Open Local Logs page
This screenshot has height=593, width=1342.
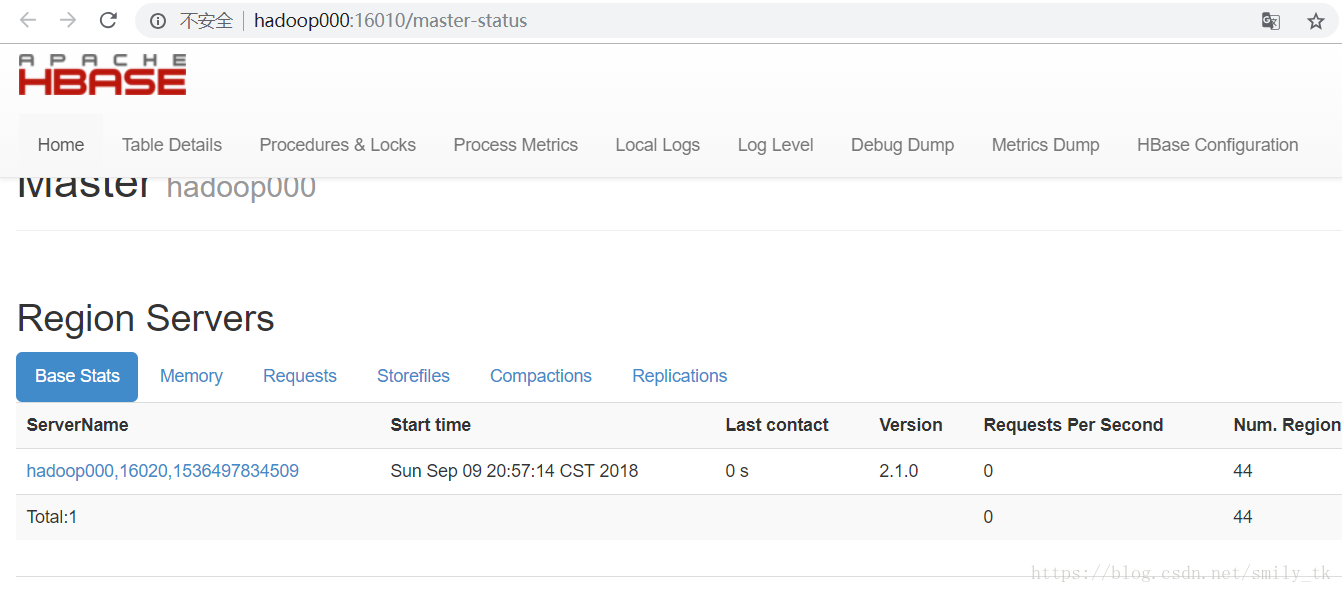click(x=658, y=145)
